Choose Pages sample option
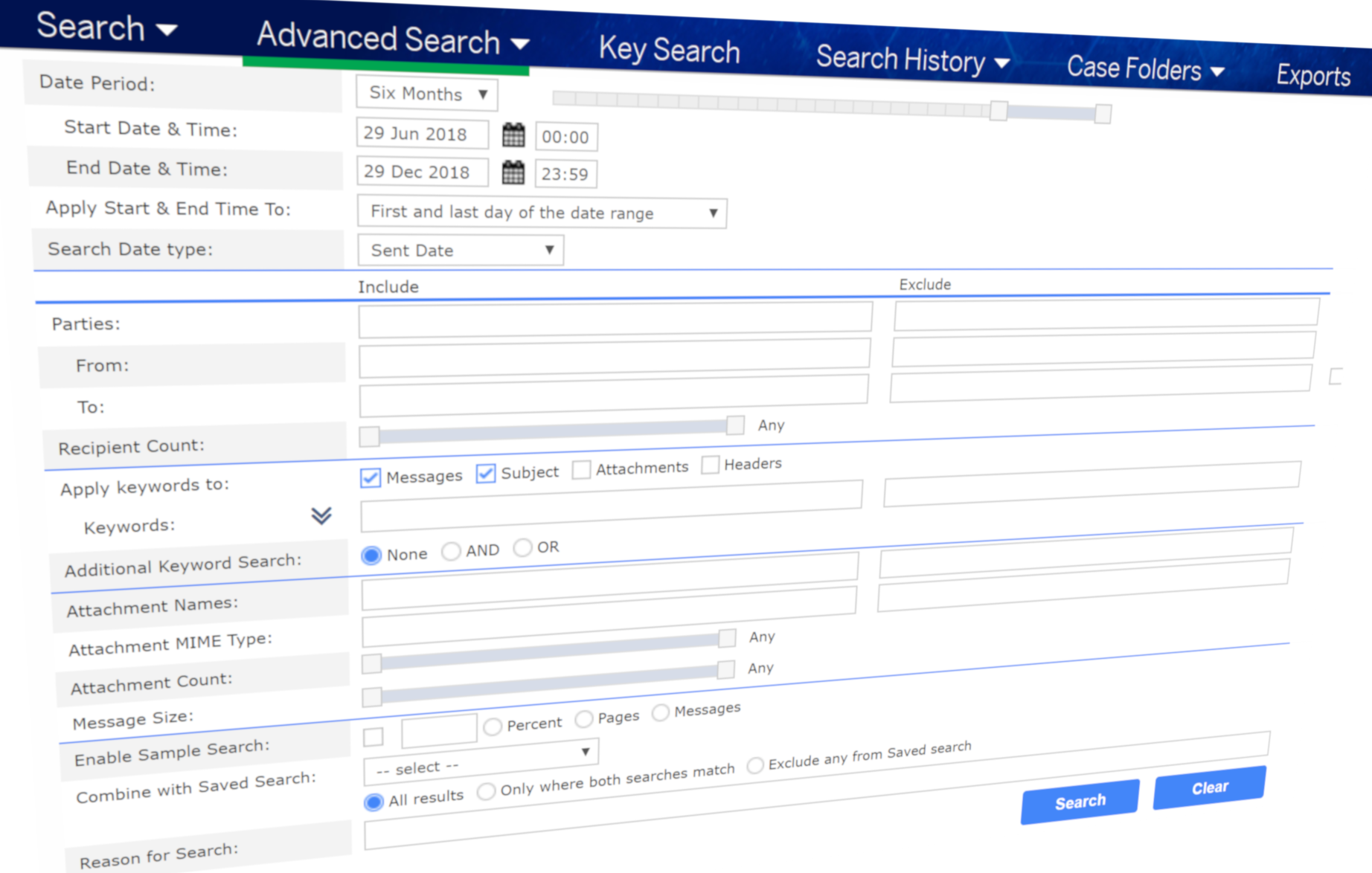 click(x=584, y=719)
